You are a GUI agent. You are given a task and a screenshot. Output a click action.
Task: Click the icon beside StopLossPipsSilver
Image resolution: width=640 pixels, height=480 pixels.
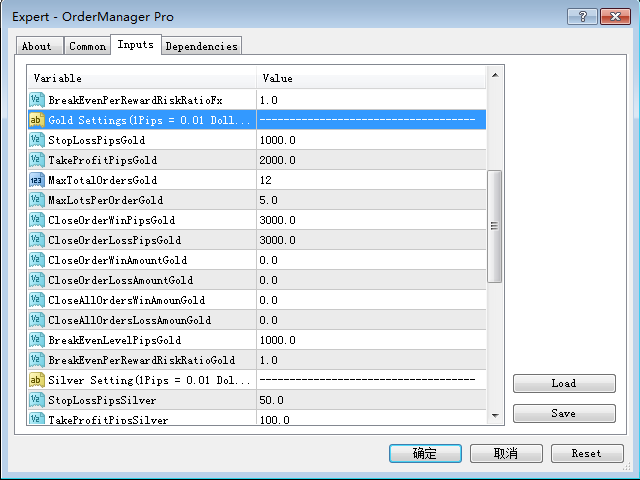37,400
